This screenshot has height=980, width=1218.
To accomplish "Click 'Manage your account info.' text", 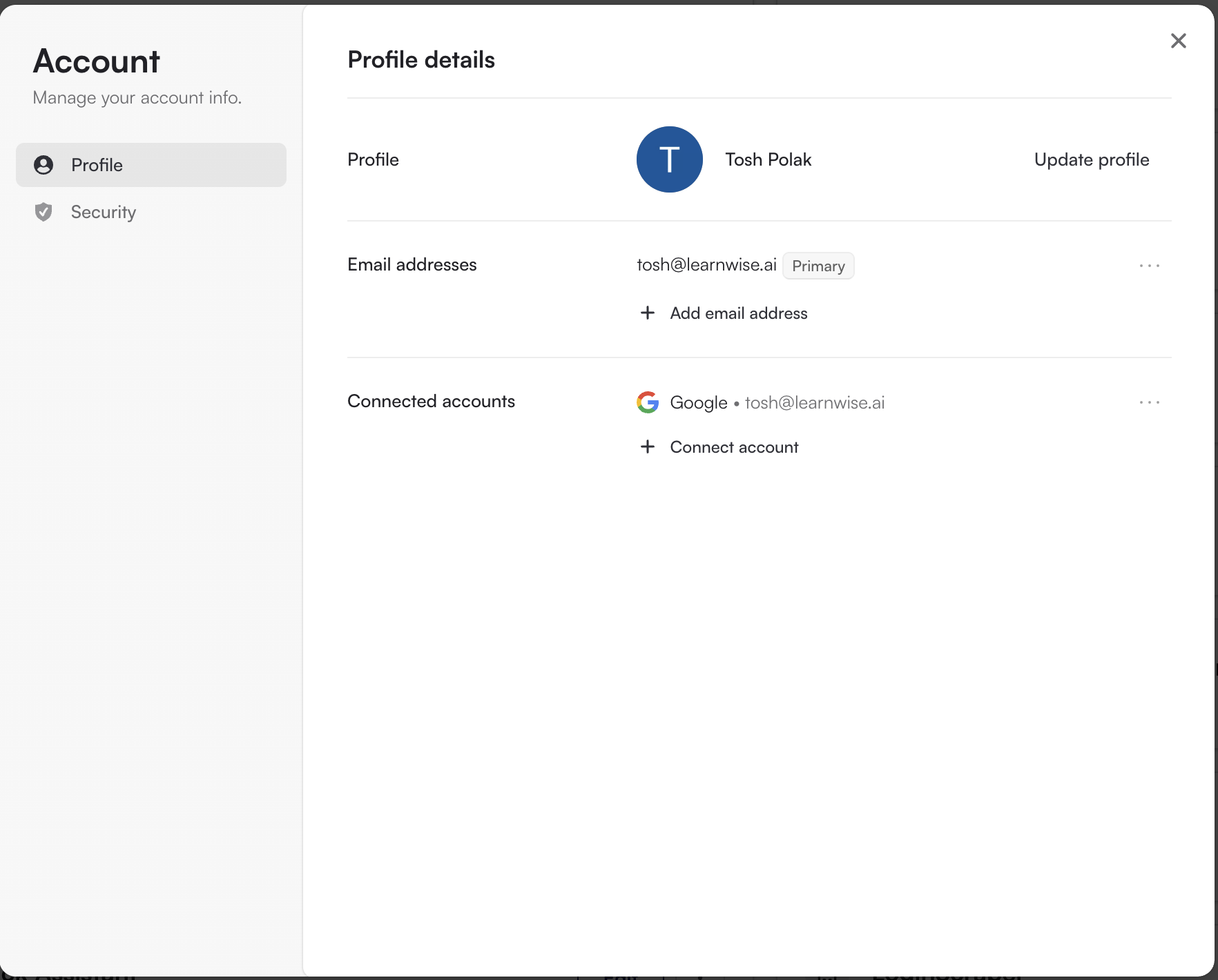I will tap(137, 98).
